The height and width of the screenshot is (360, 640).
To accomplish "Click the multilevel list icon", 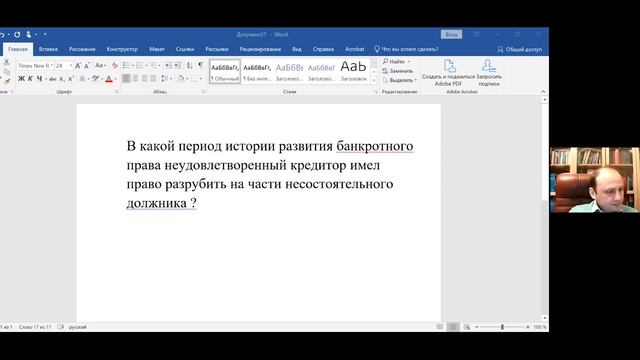I will (x=153, y=65).
